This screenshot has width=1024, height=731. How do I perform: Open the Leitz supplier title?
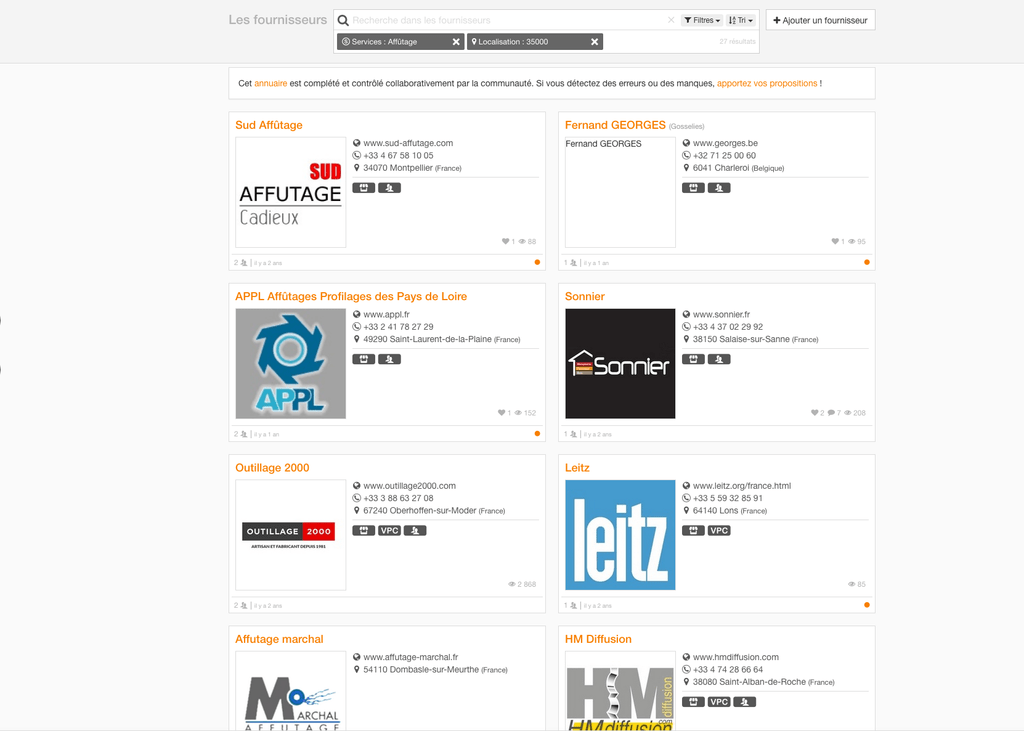(577, 468)
